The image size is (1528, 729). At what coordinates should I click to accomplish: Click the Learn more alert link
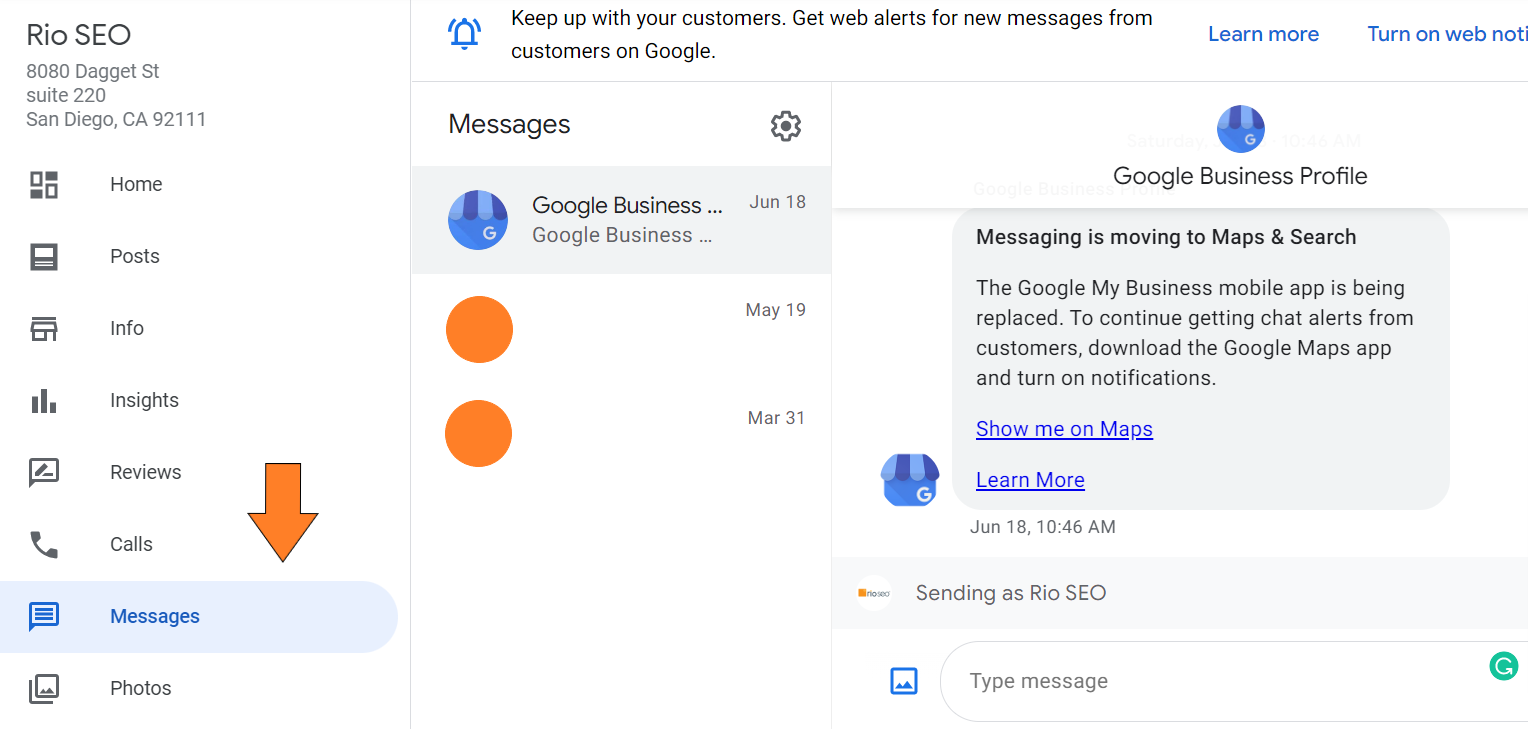click(1263, 34)
